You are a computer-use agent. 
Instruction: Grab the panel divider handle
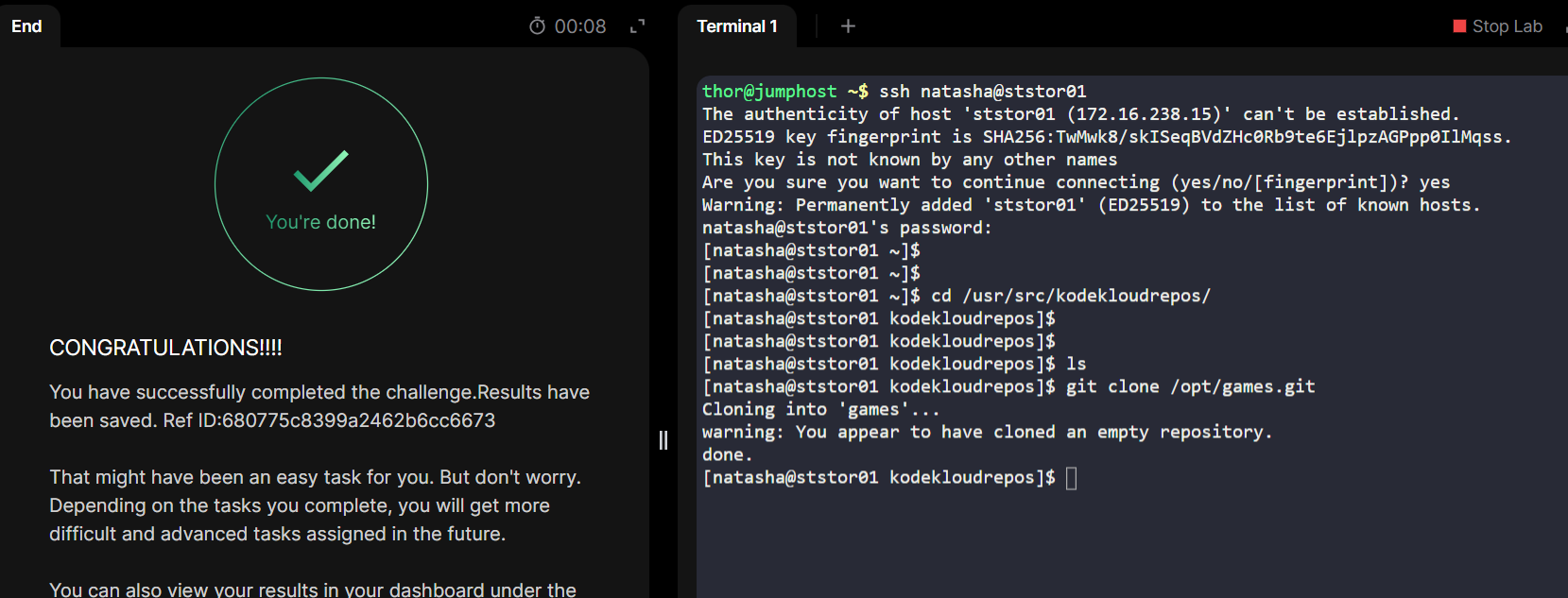tap(663, 440)
